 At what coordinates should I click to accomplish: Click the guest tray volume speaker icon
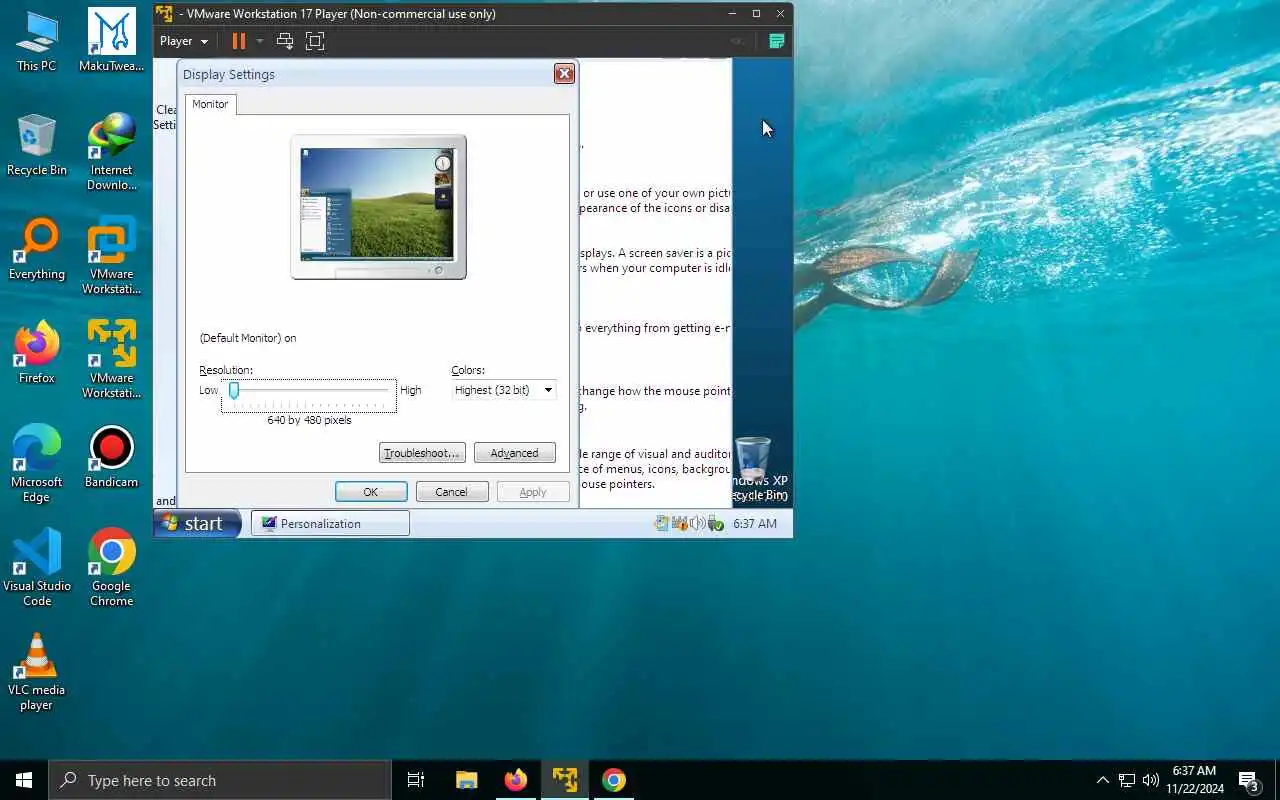pyautogui.click(x=697, y=523)
